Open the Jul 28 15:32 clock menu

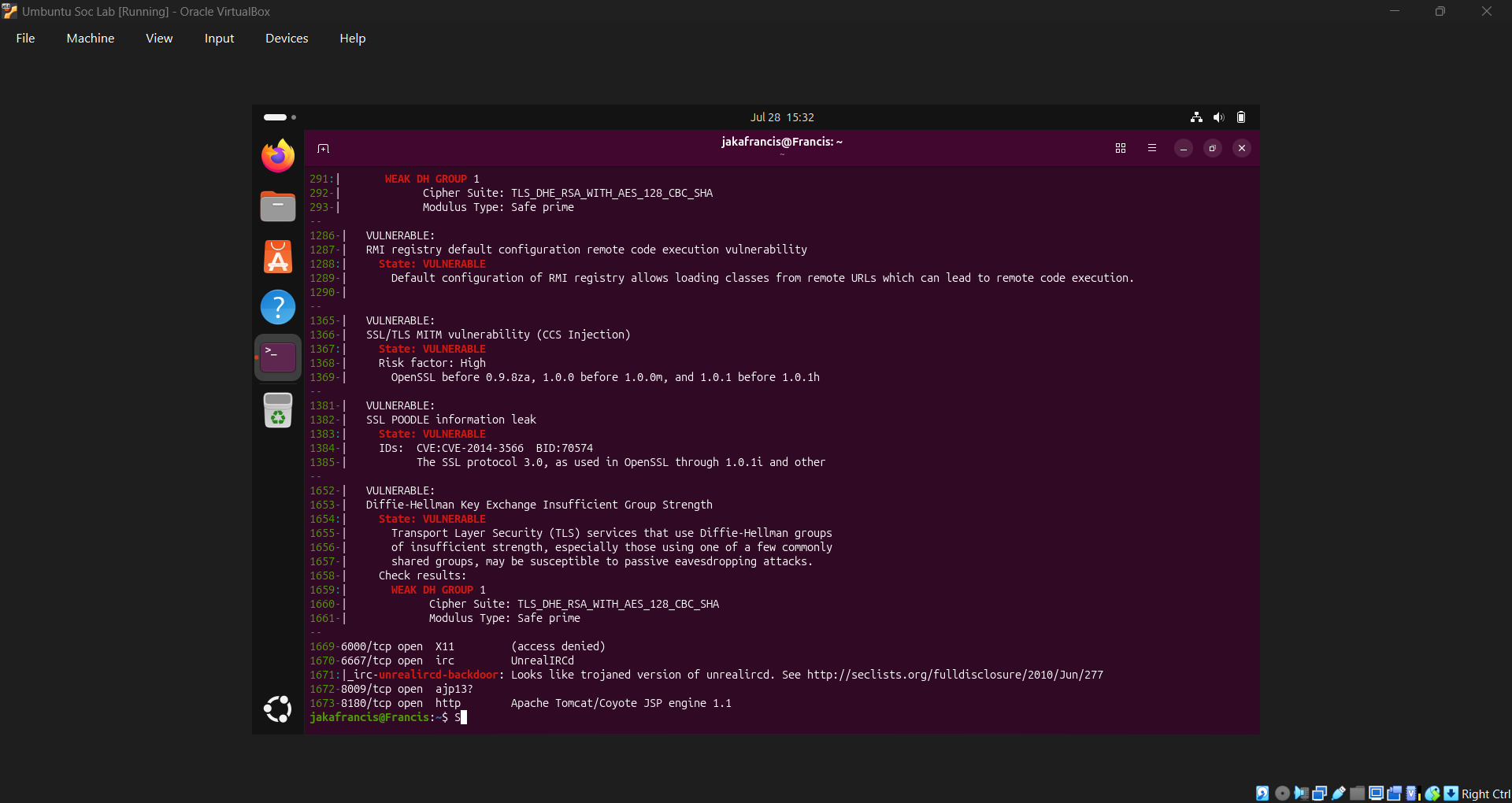click(x=782, y=117)
